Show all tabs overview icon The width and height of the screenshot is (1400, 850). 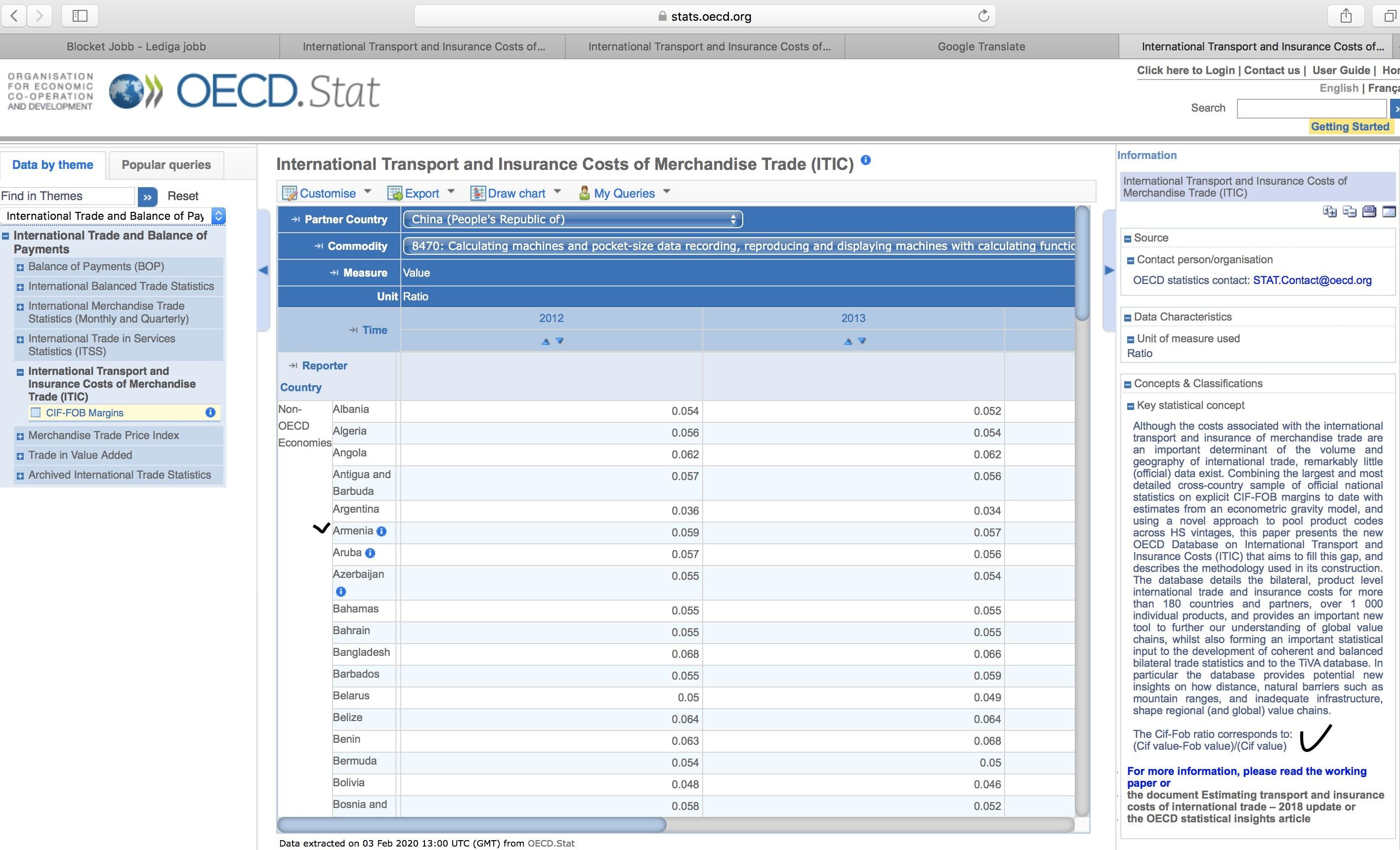[x=1389, y=16]
